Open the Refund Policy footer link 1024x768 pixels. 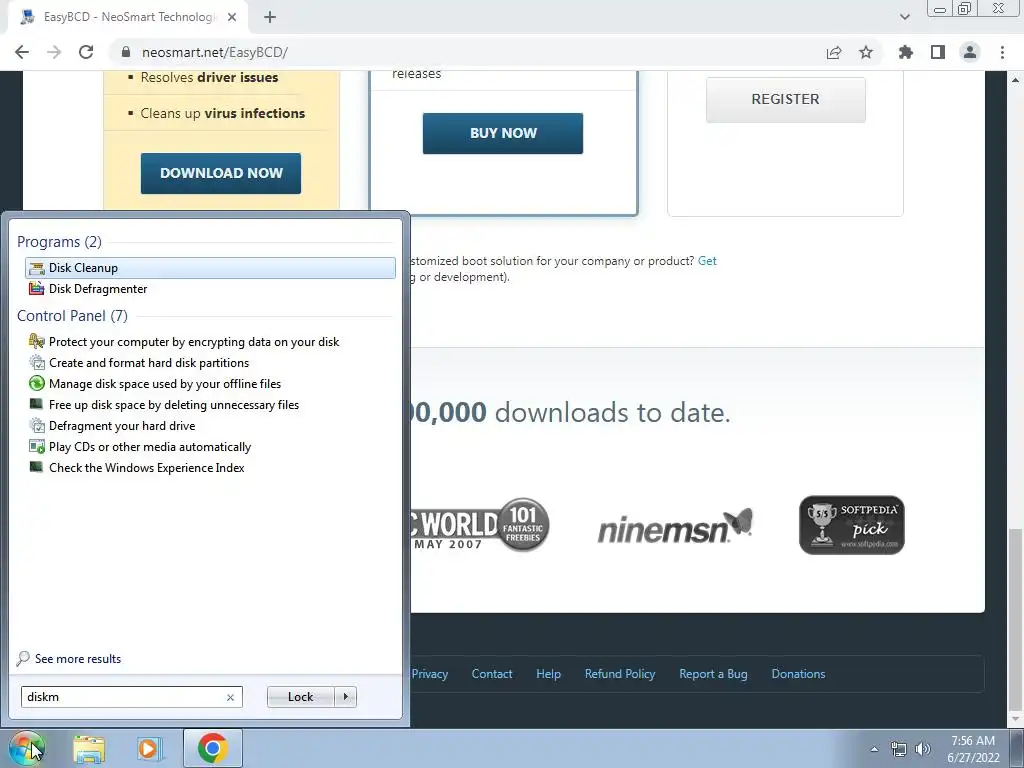coord(620,674)
